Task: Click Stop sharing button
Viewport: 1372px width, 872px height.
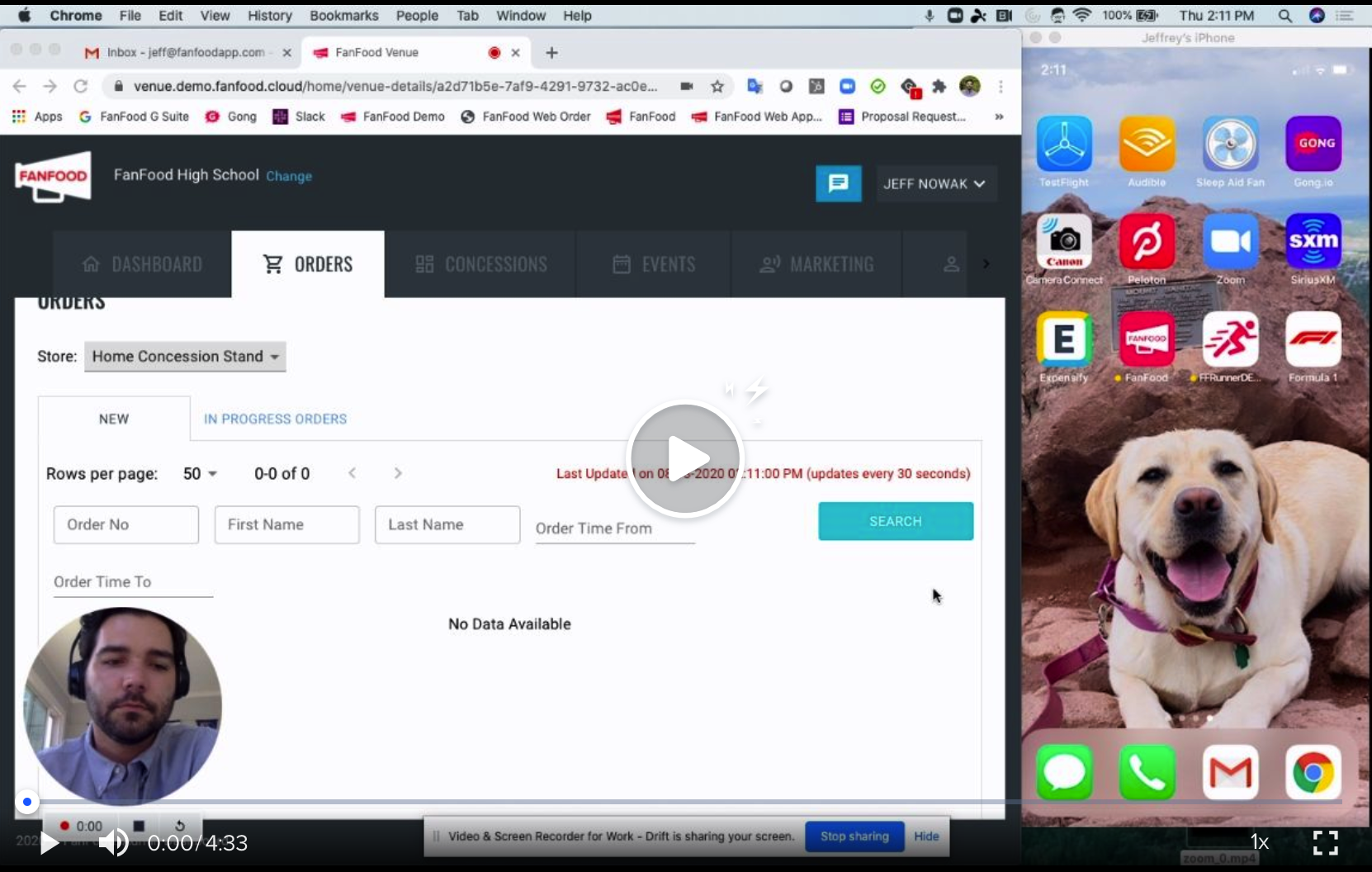Action: pos(854,836)
